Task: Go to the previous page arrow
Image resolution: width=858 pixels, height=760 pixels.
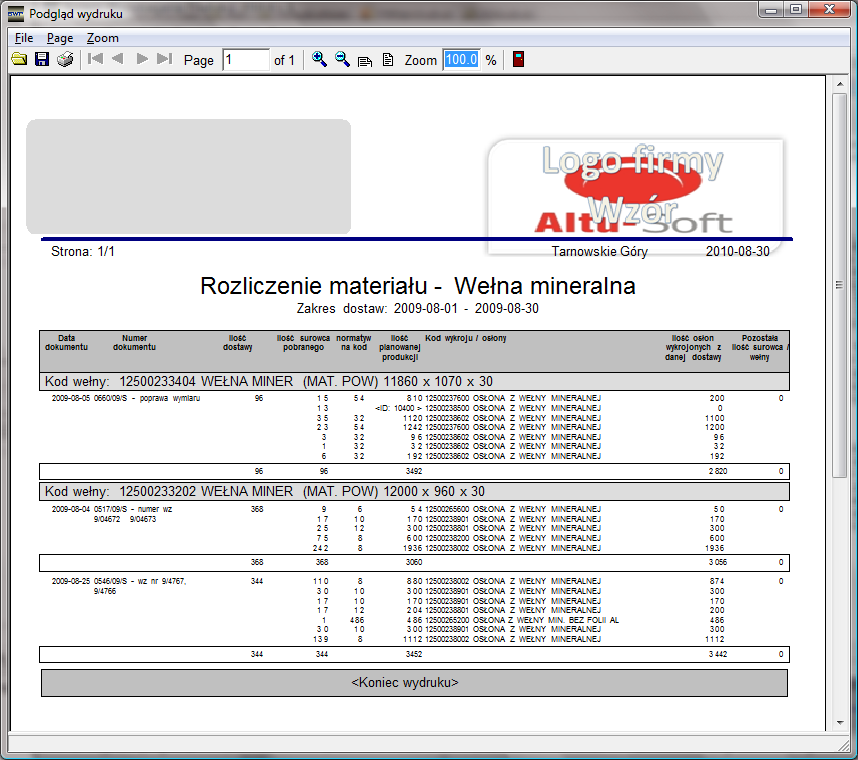Action: [118, 60]
